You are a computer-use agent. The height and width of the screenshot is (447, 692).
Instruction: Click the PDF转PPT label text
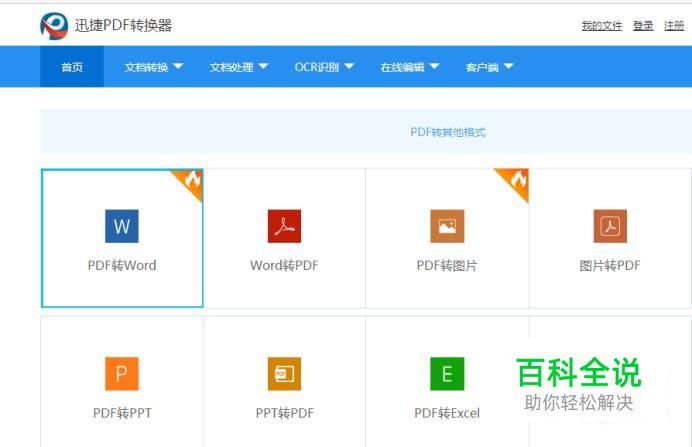pos(122,413)
